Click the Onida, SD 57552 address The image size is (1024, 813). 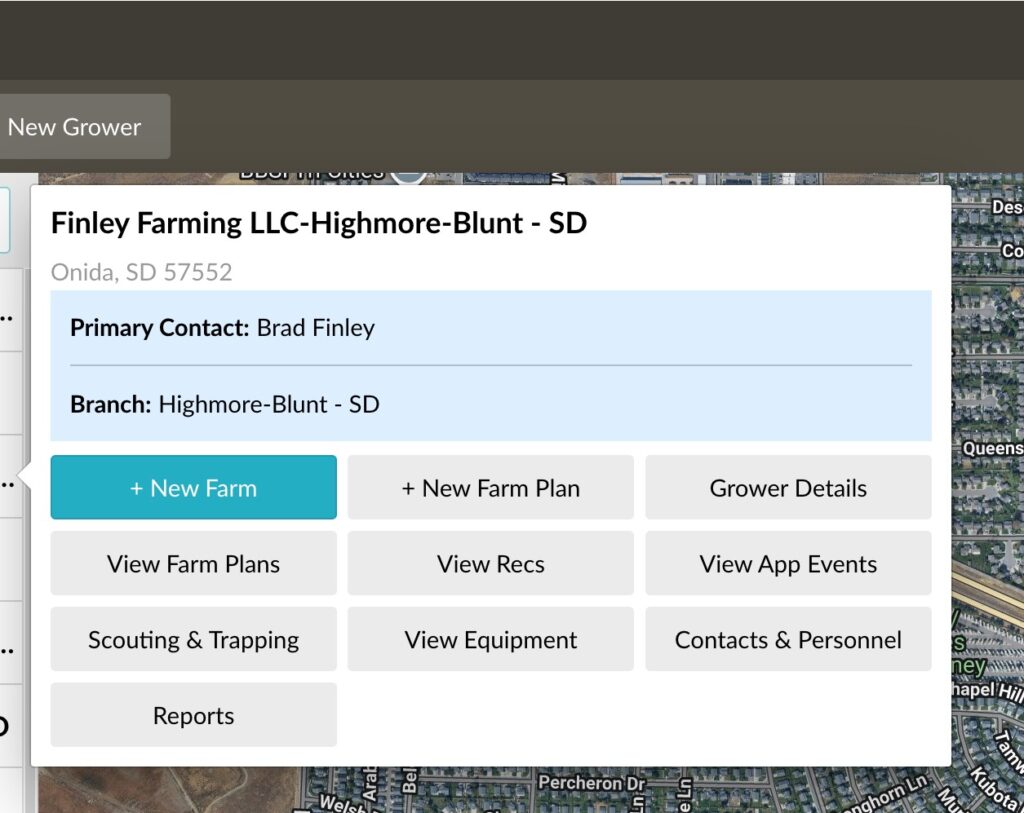[141, 273]
